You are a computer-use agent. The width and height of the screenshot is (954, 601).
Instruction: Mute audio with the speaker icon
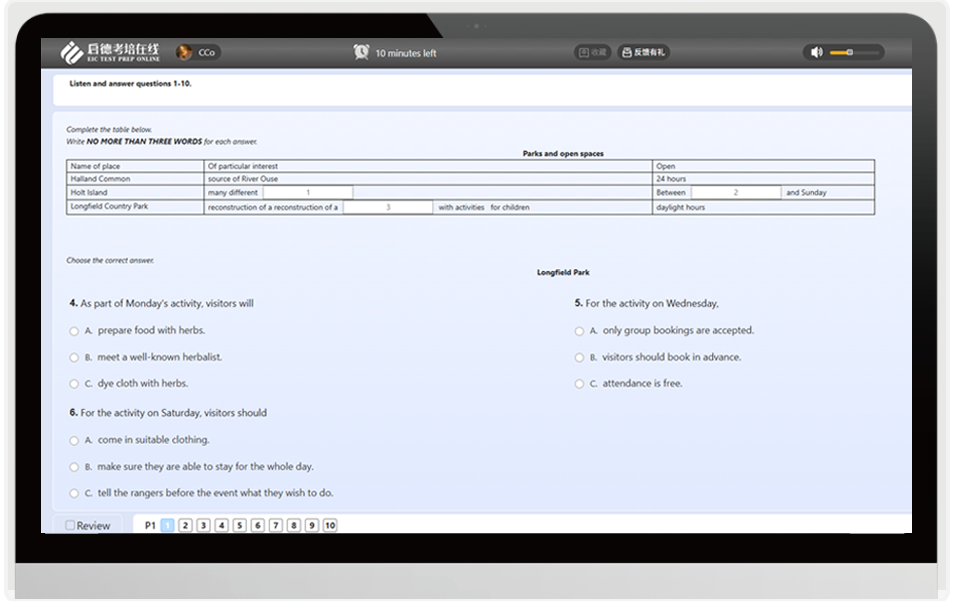click(x=816, y=52)
